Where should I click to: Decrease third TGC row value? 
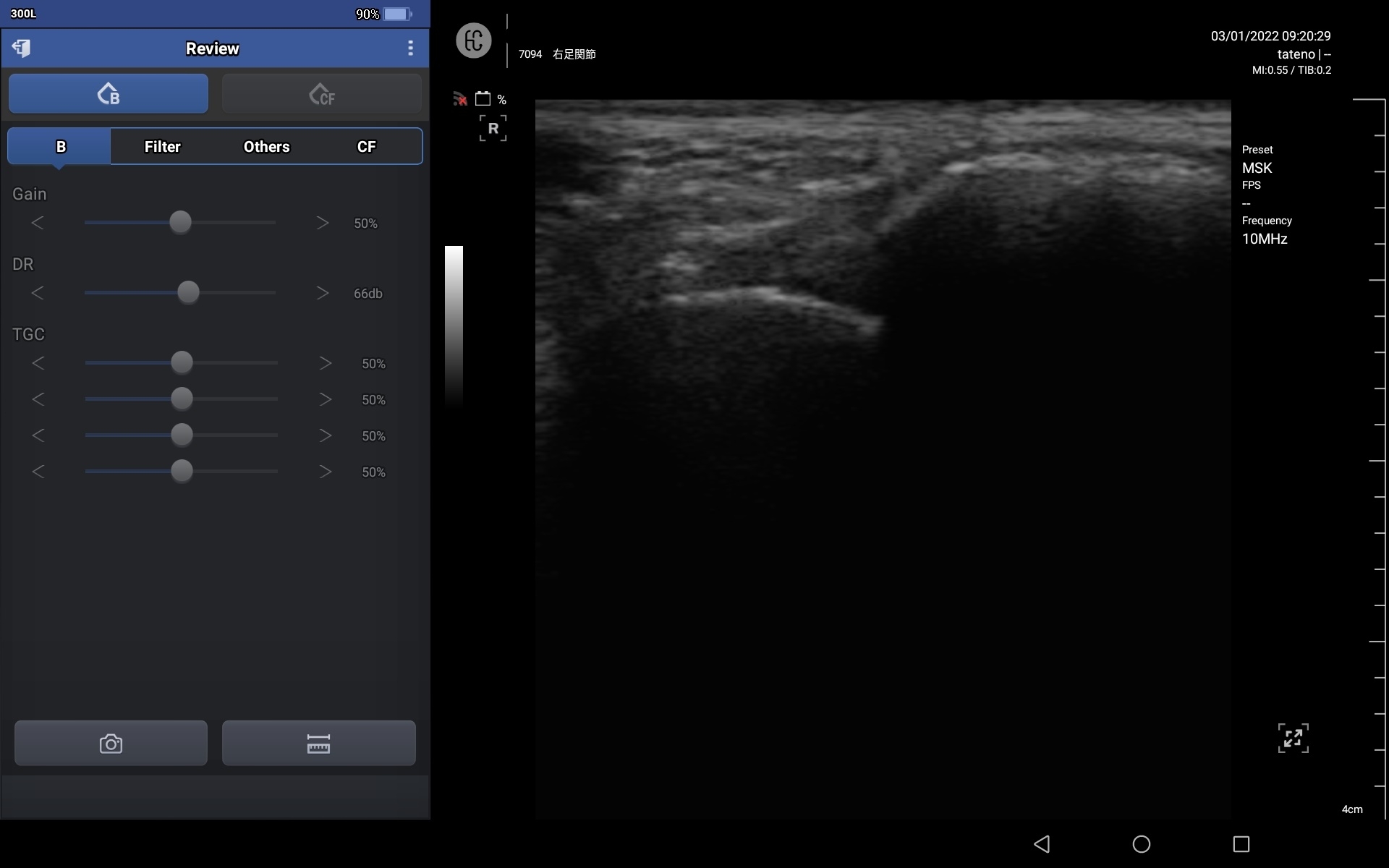tap(38, 435)
